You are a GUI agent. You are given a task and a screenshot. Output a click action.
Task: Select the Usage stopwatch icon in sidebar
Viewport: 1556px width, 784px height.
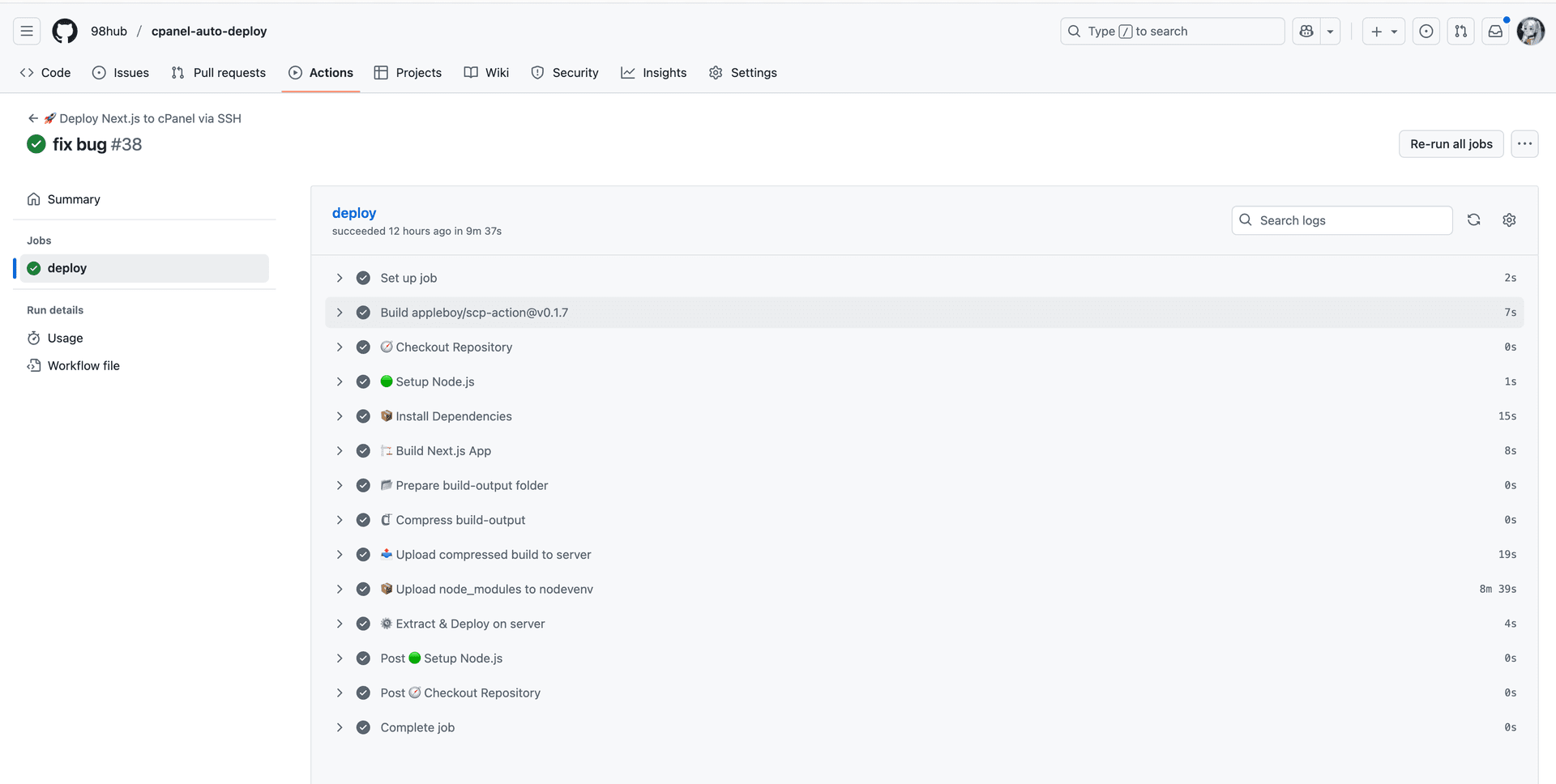33,338
